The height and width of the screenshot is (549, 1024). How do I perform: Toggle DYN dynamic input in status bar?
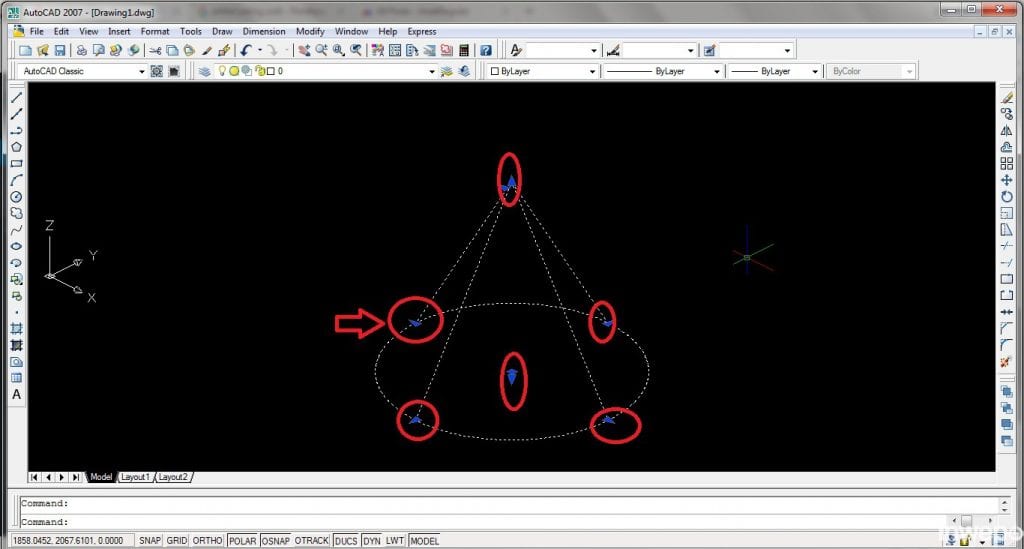372,541
